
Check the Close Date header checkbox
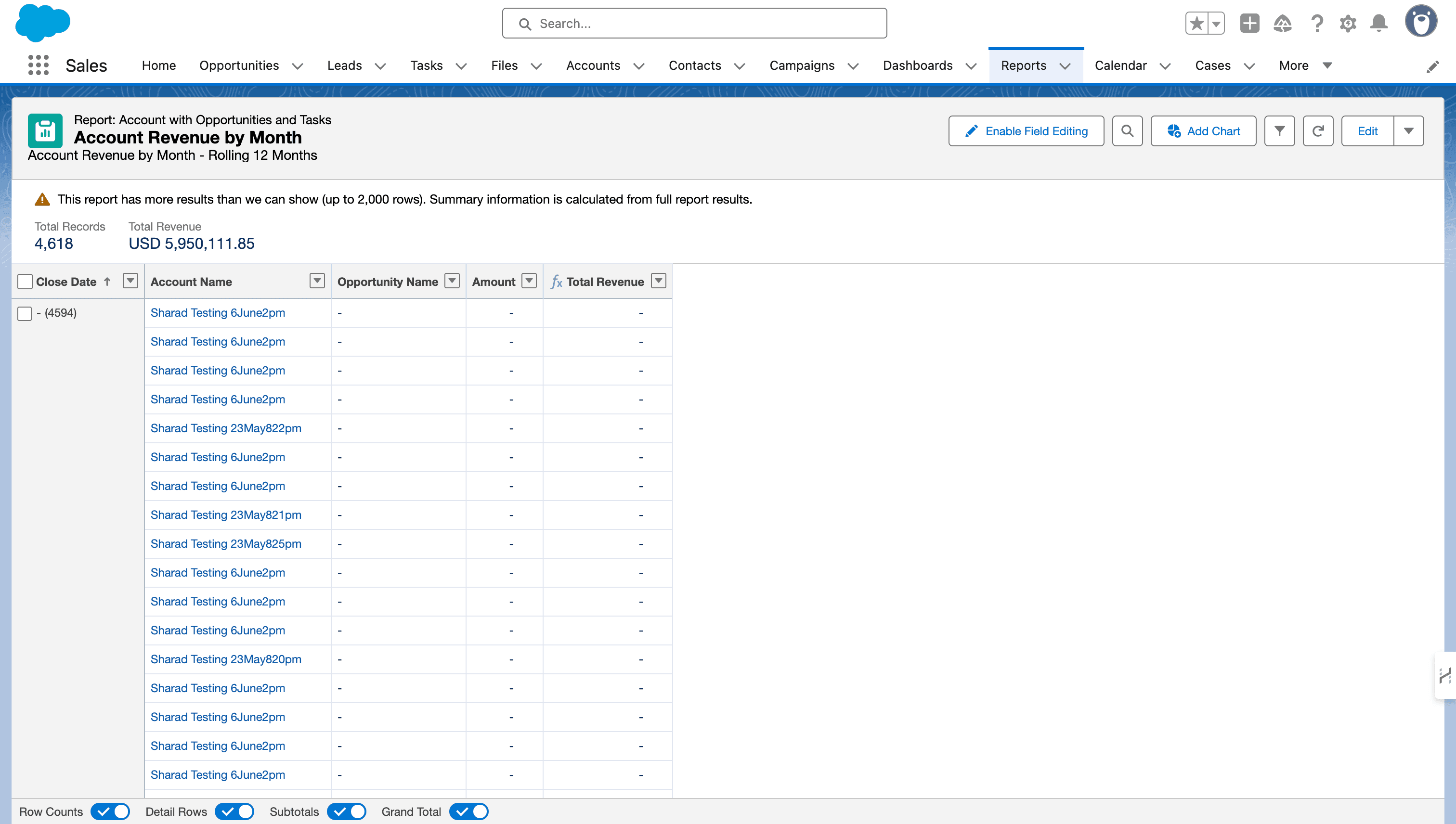click(25, 282)
